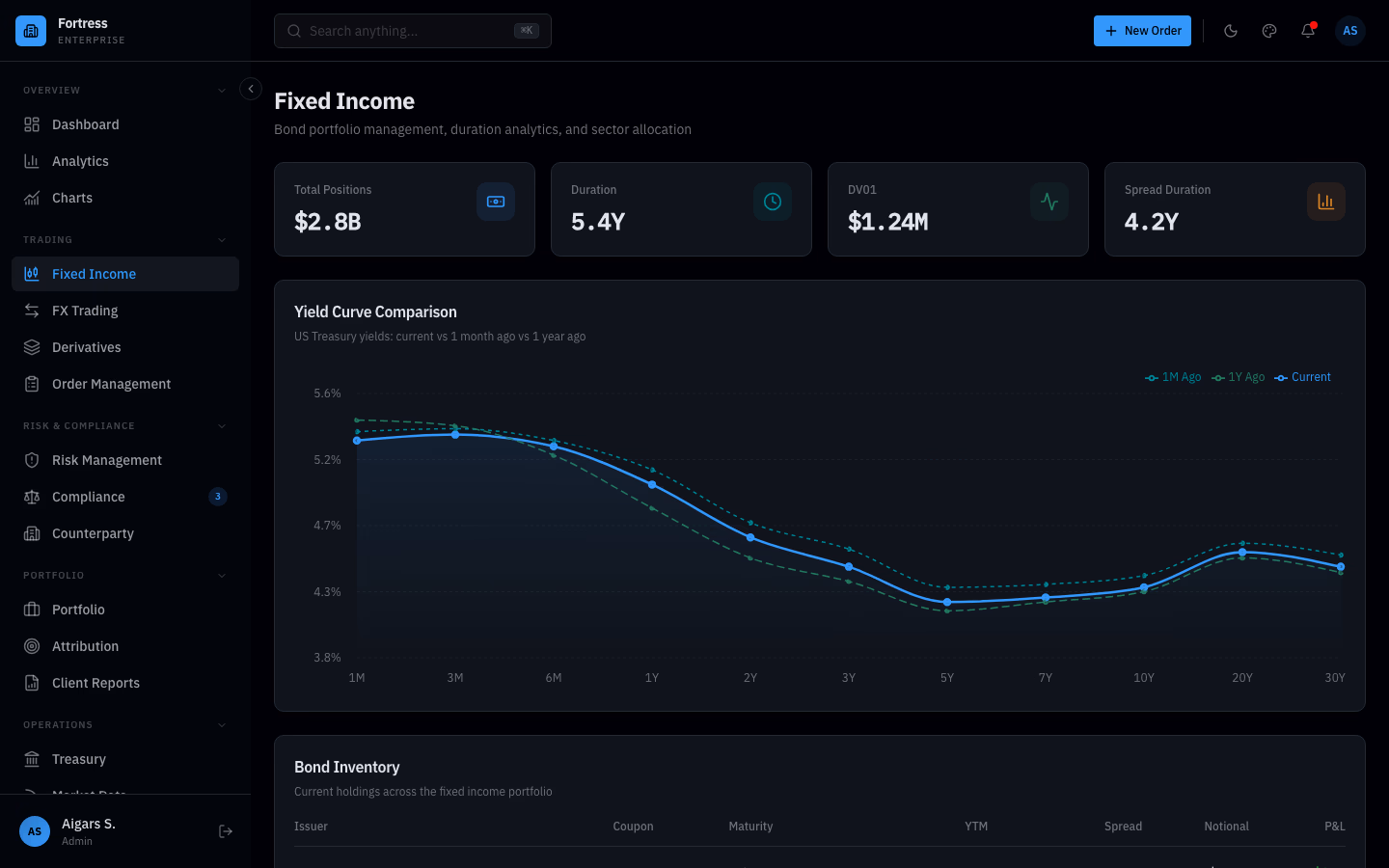Image resolution: width=1389 pixels, height=868 pixels.
Task: Click the Current curve point at 5Y
Action: pos(947,602)
